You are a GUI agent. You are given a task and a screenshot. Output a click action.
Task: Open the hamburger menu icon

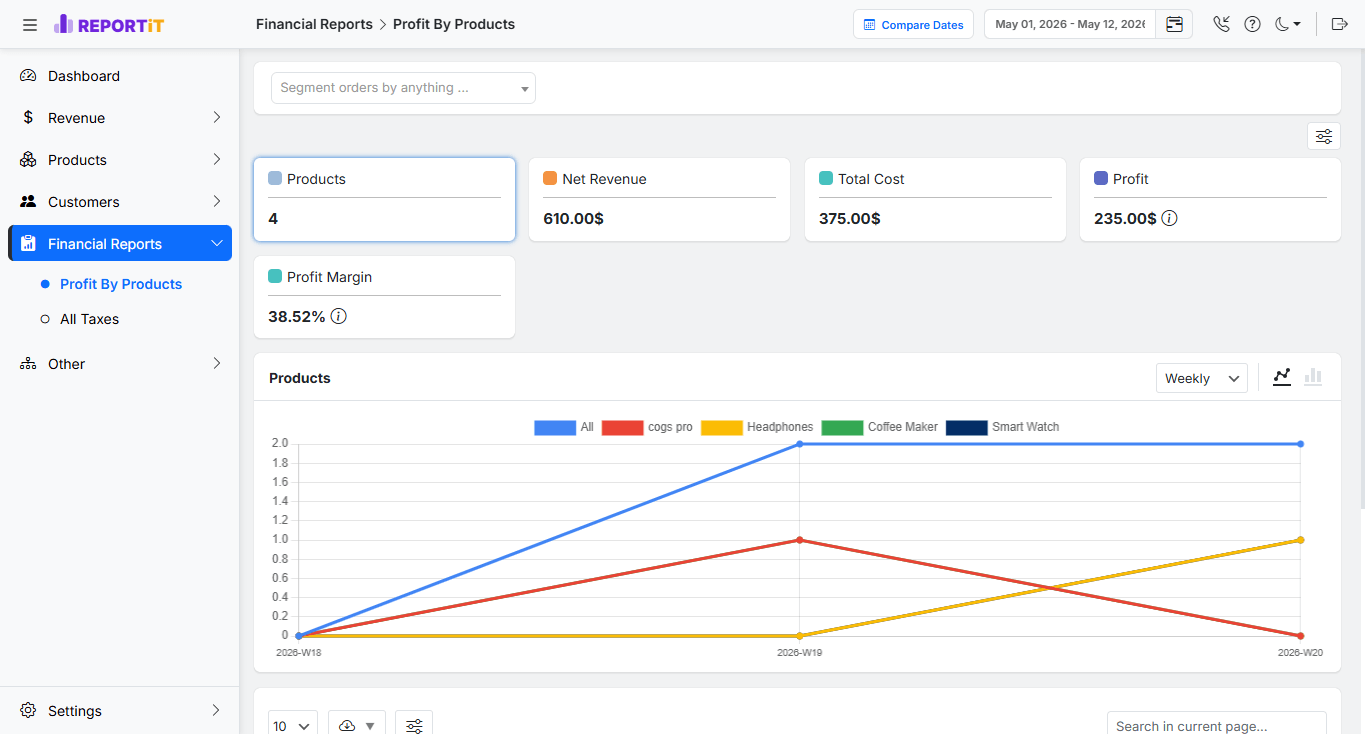coord(30,25)
